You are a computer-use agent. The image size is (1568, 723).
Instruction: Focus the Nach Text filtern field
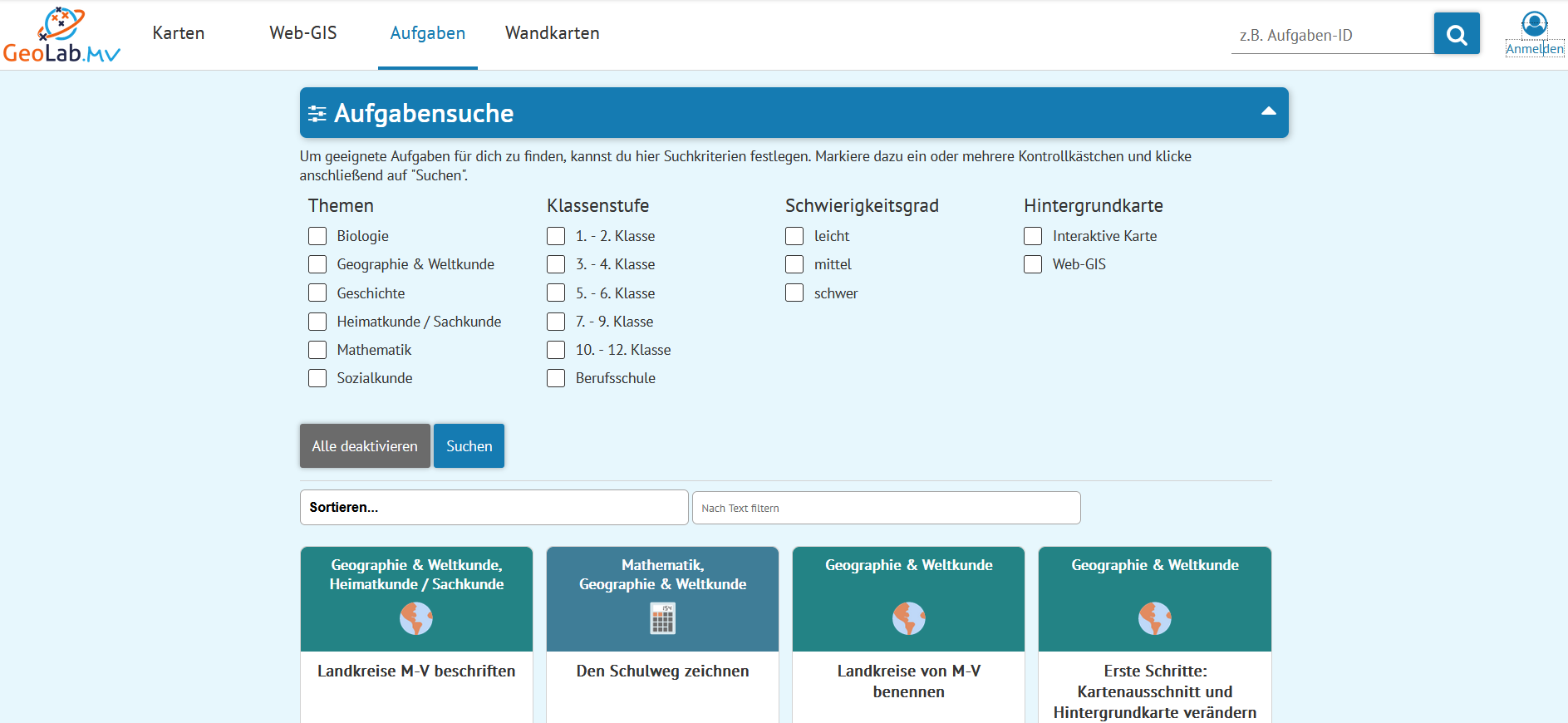point(886,508)
